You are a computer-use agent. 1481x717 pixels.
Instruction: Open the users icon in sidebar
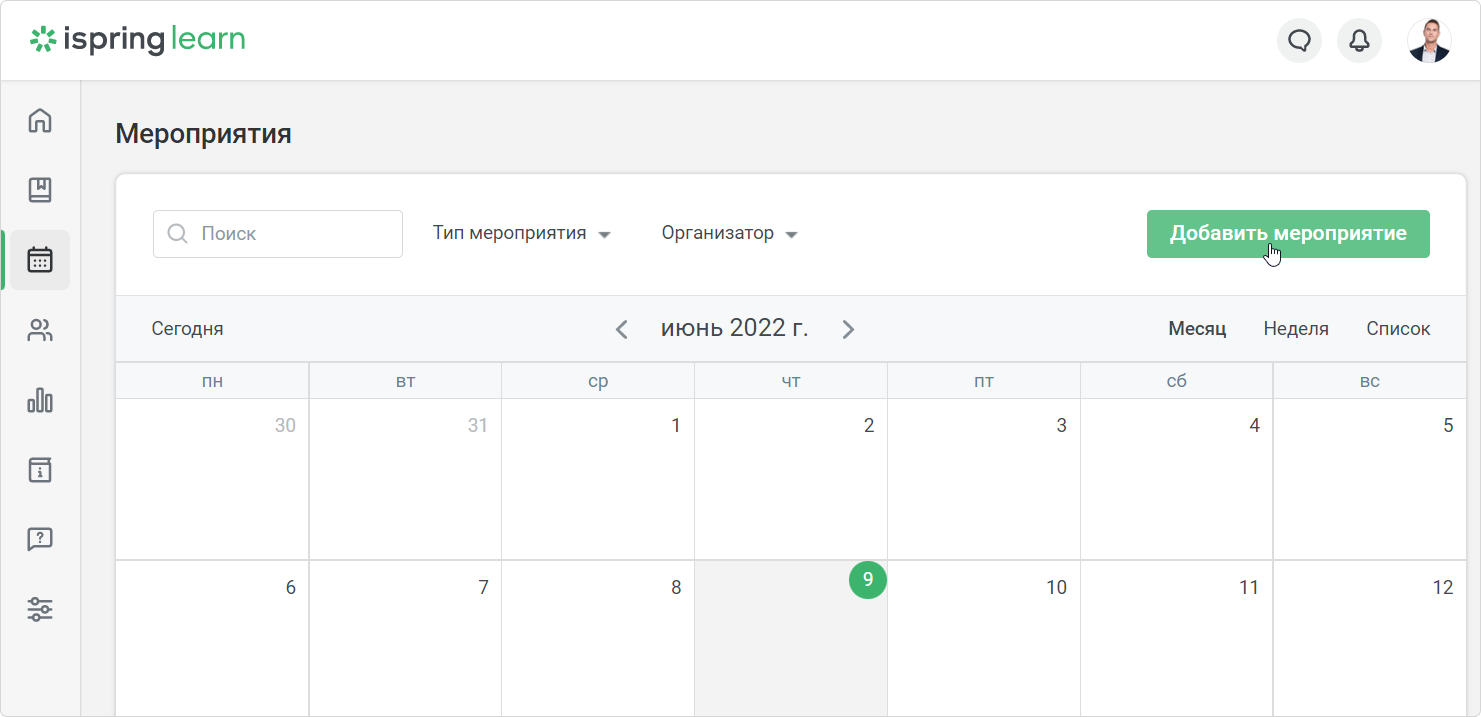(40, 330)
